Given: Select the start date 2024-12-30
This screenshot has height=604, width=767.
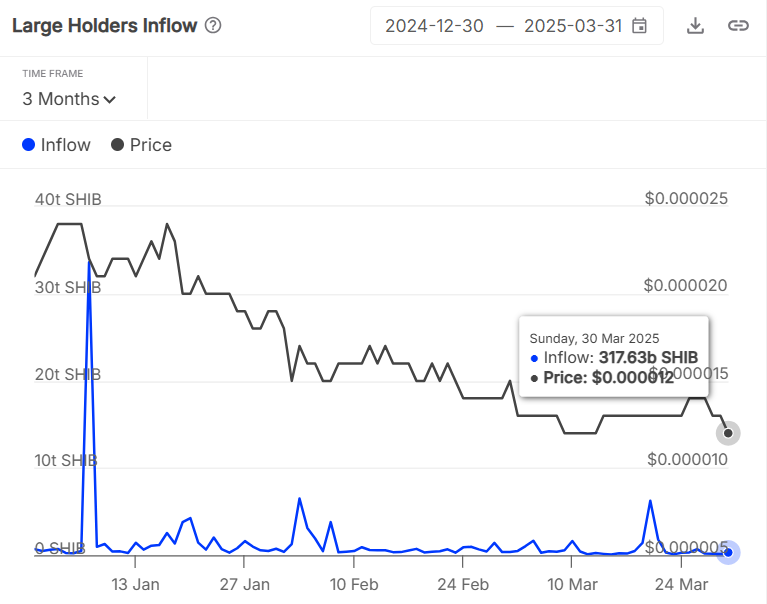Looking at the screenshot, I should [434, 25].
